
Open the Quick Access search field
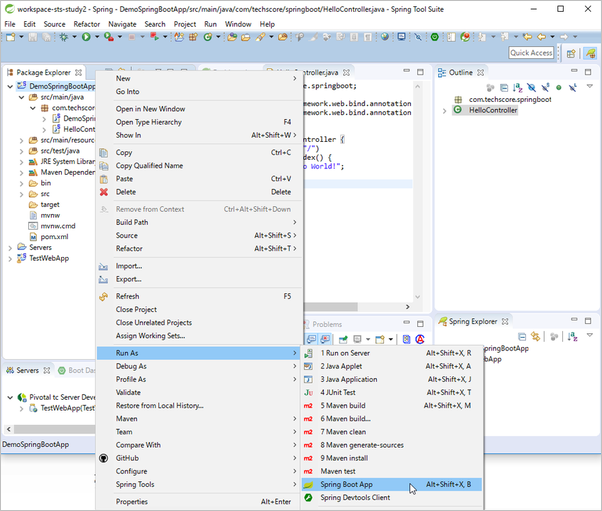(x=531, y=53)
